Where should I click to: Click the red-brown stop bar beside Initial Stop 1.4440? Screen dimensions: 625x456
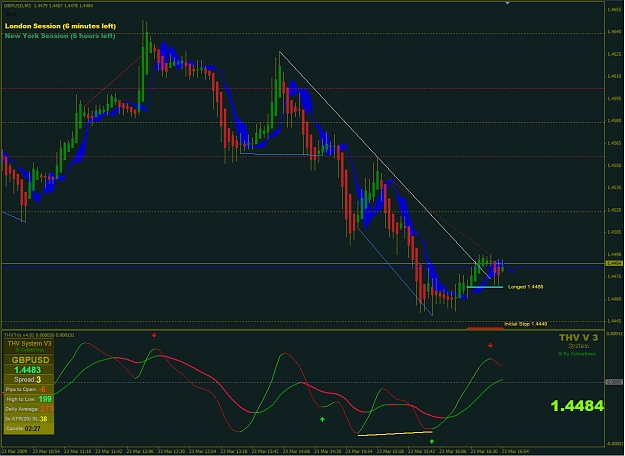point(485,328)
